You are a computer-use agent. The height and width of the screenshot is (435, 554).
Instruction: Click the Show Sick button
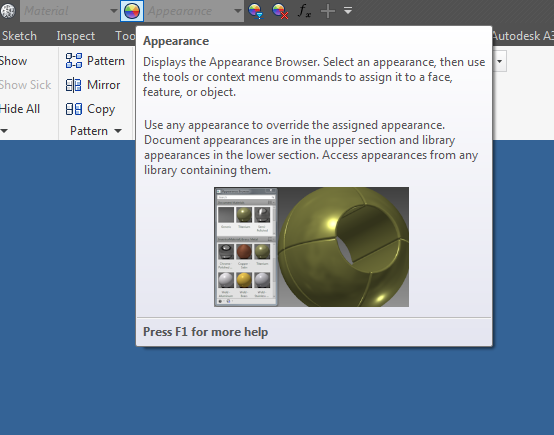25,85
